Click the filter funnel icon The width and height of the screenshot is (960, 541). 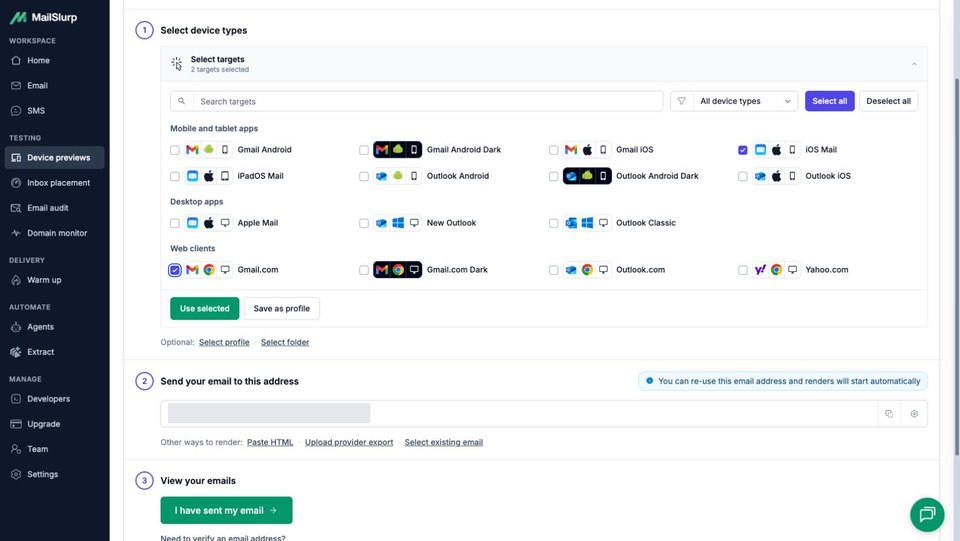click(681, 102)
